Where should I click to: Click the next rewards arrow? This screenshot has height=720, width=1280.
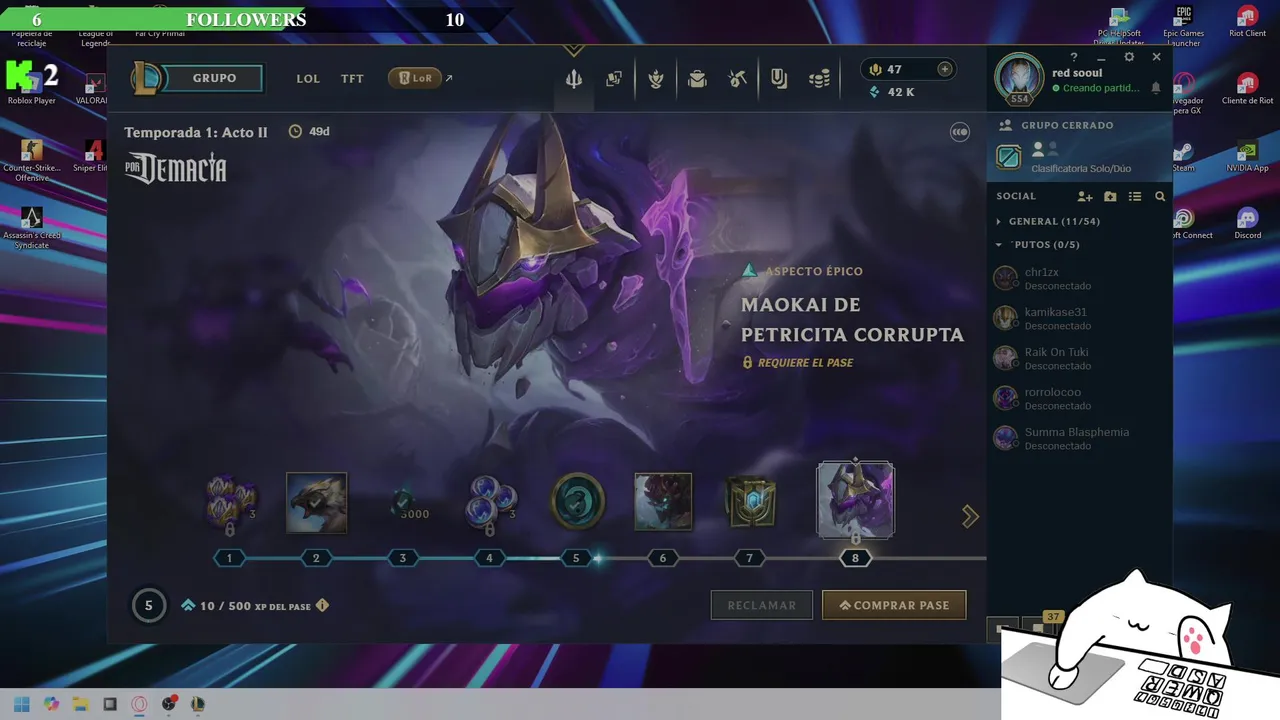click(969, 516)
